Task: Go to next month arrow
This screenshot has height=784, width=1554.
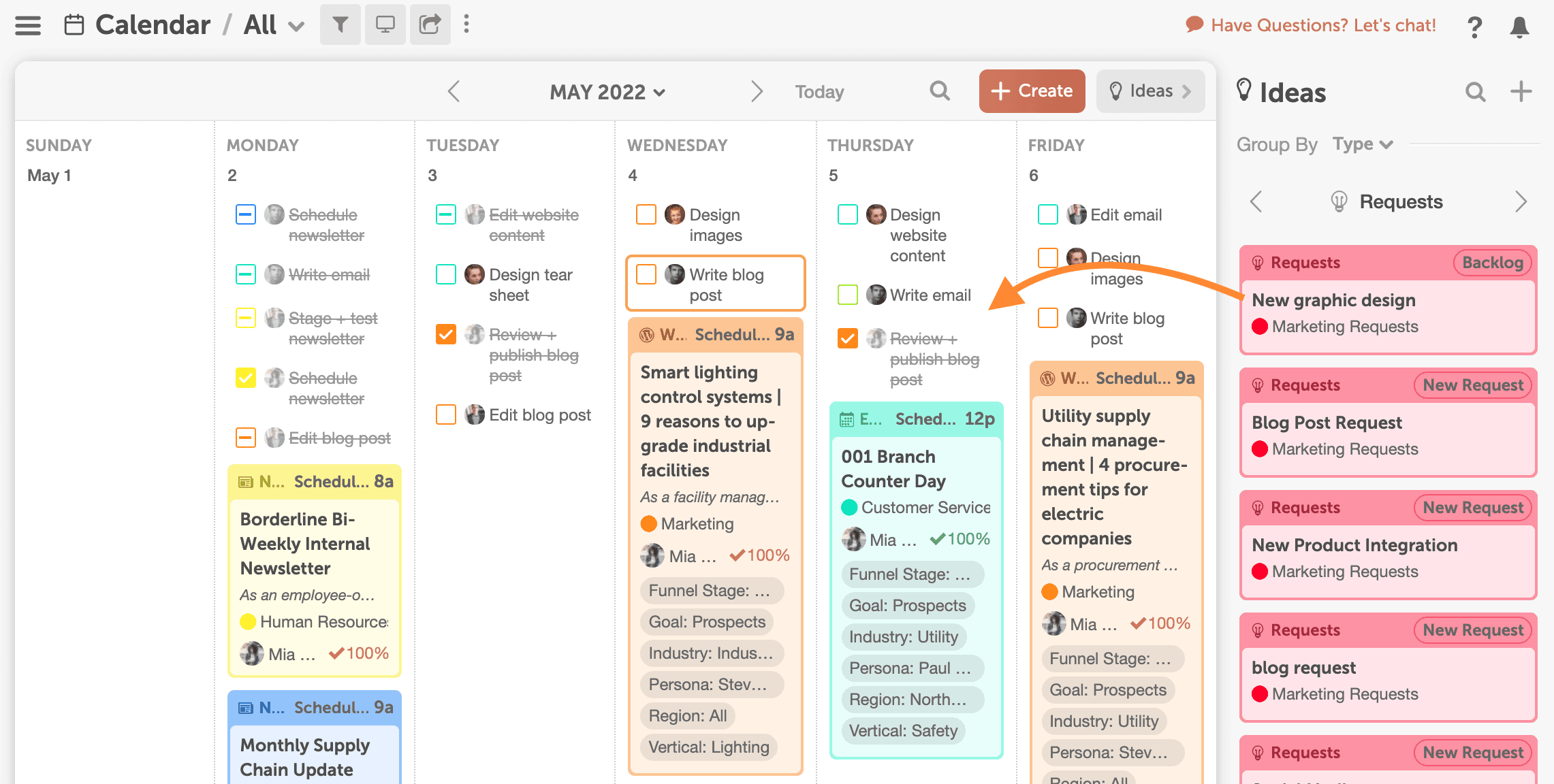Action: [x=757, y=91]
